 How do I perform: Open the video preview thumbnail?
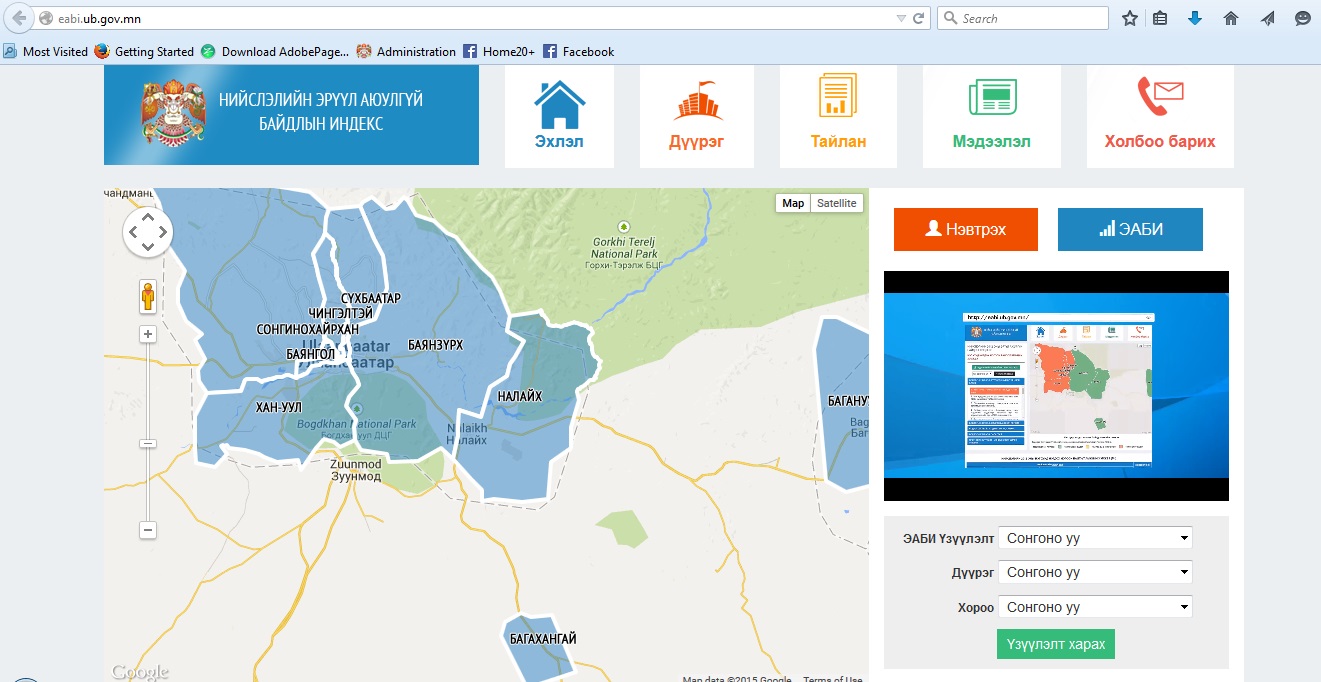(1056, 386)
